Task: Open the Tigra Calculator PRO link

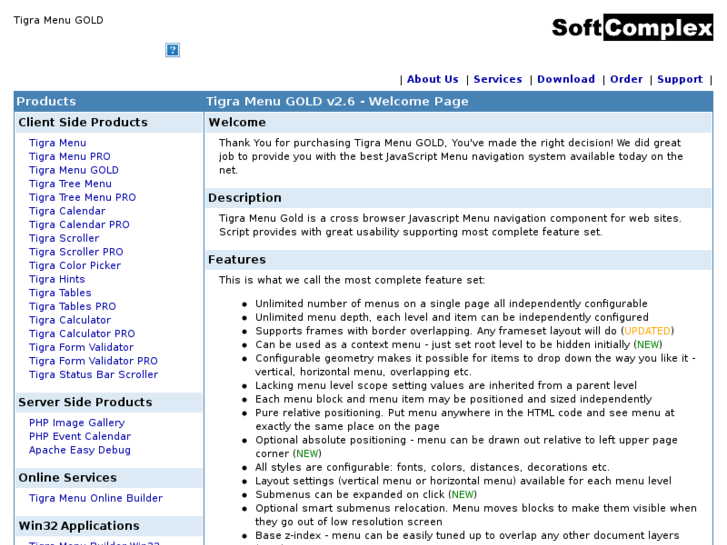Action: (82, 333)
